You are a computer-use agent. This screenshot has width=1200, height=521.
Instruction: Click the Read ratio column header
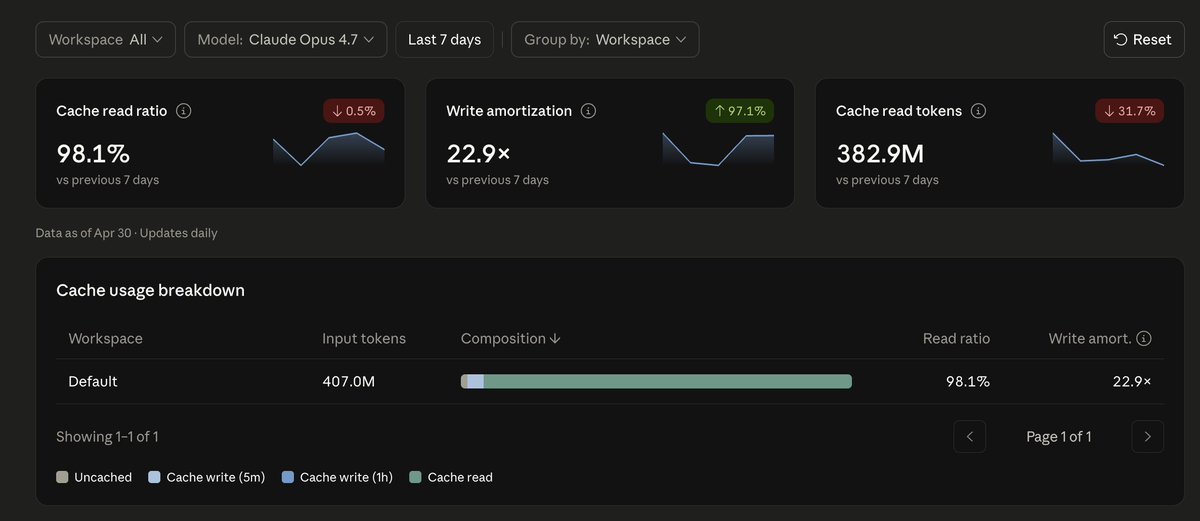(956, 339)
